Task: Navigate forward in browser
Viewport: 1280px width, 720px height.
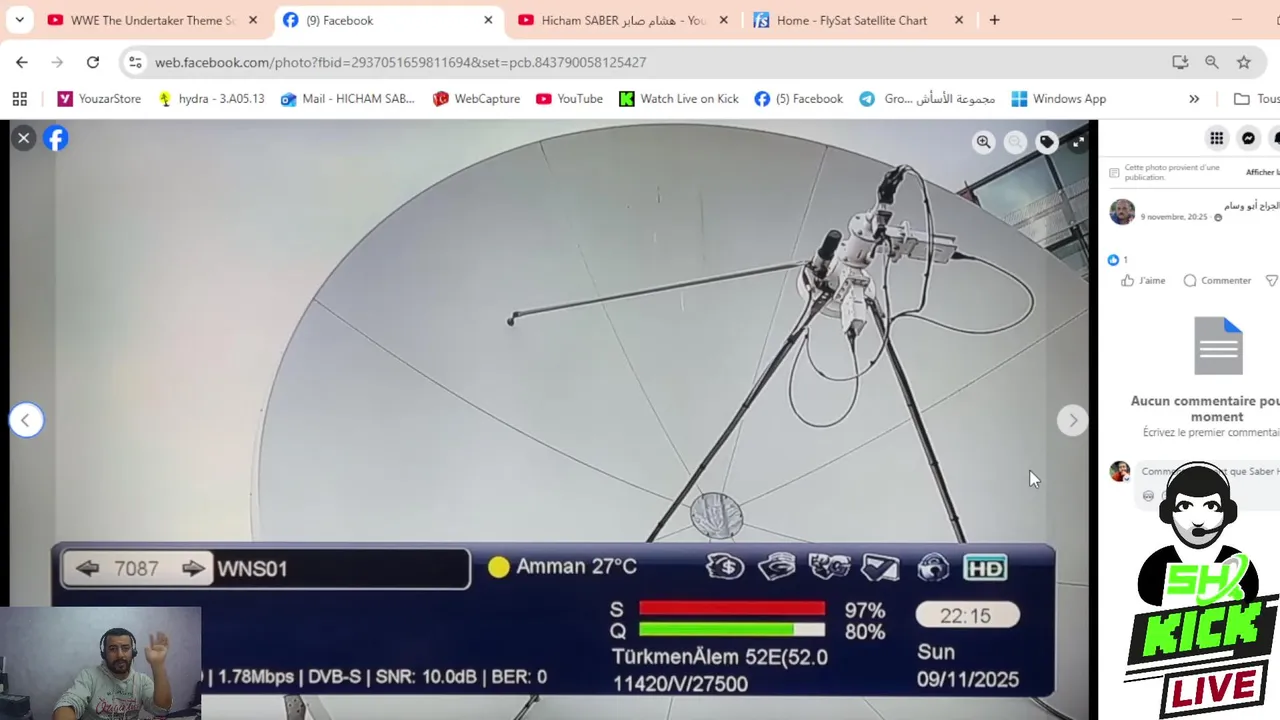Action: 57,62
